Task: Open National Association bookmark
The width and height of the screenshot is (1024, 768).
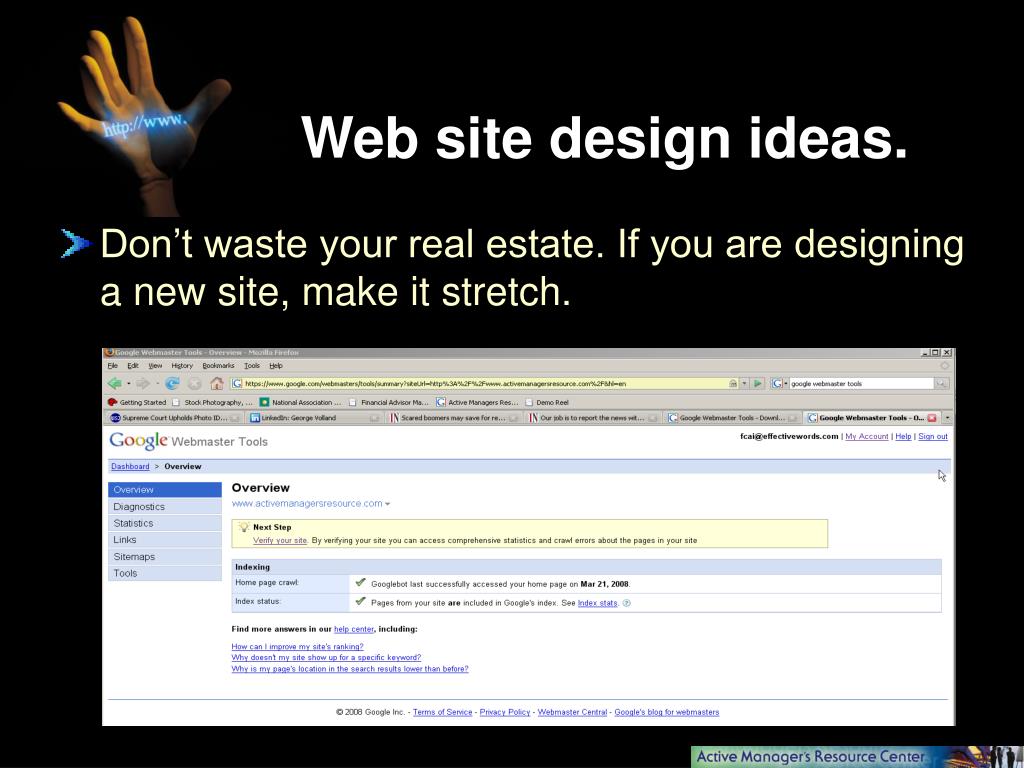Action: 300,402
